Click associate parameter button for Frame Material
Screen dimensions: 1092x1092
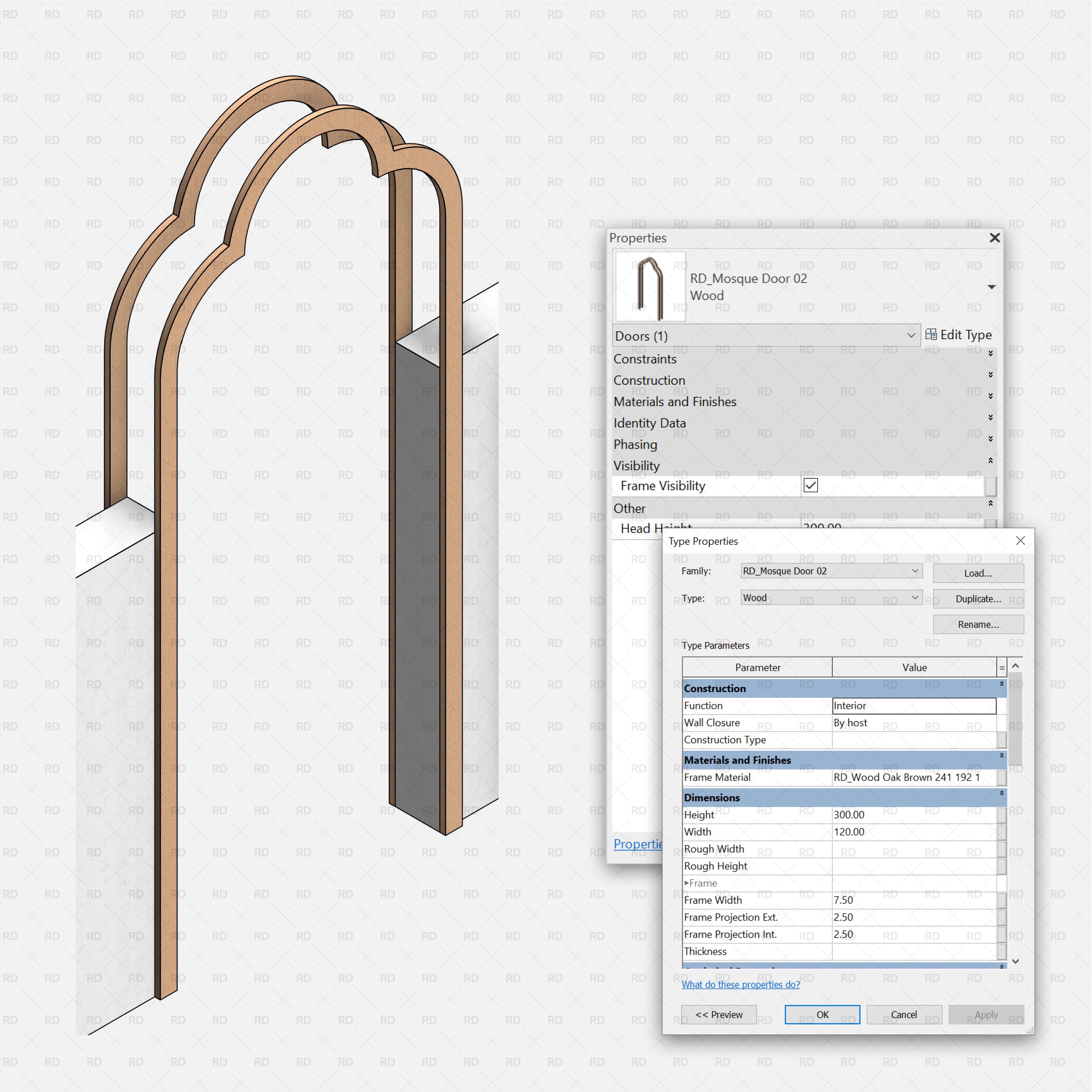pos(1002,778)
